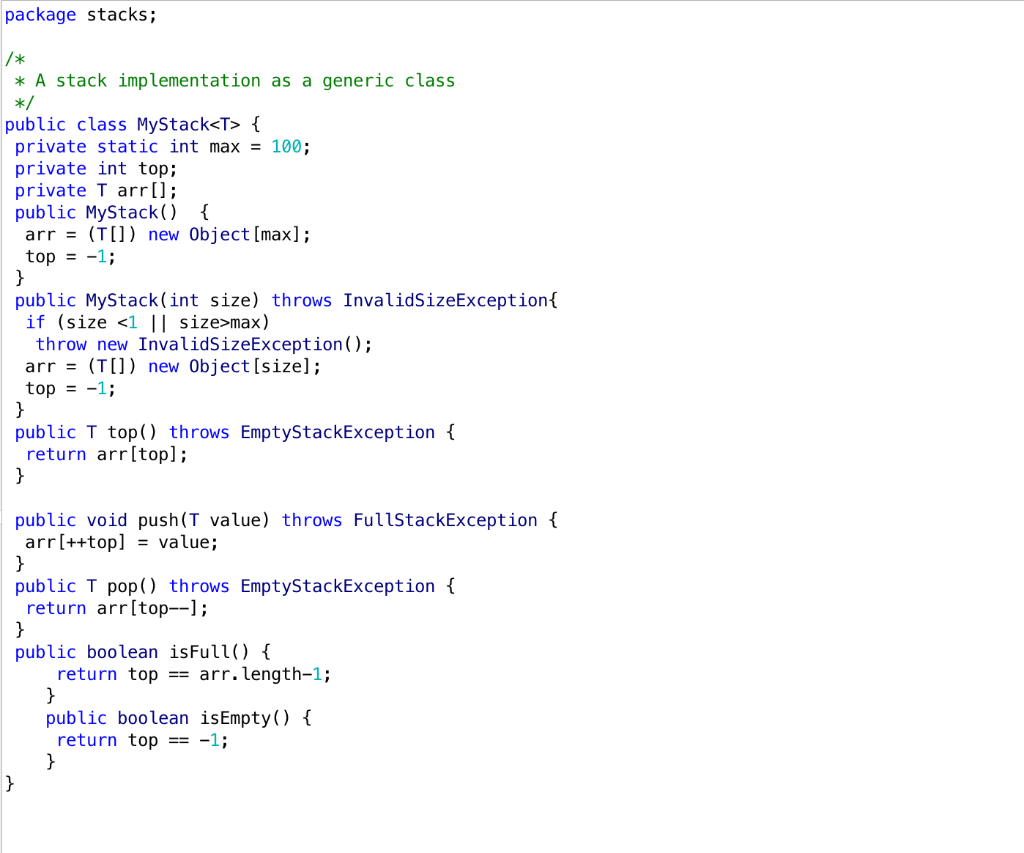Click the 'package stacks;' line

pyautogui.click(x=80, y=15)
